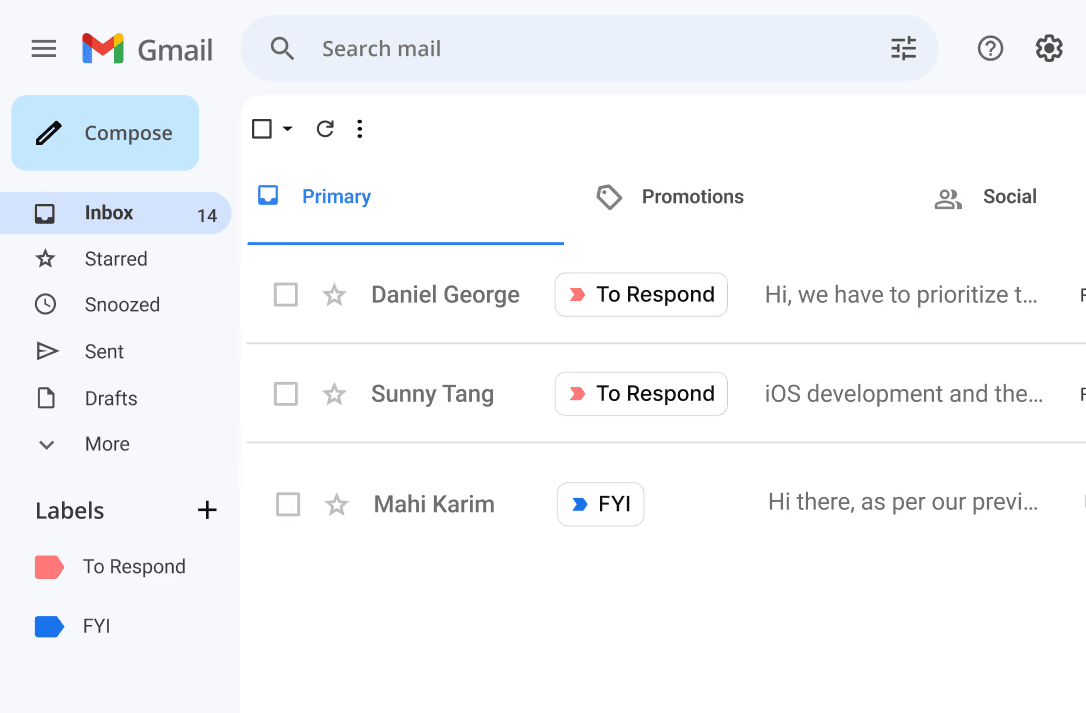Open the Starred folder

116,259
